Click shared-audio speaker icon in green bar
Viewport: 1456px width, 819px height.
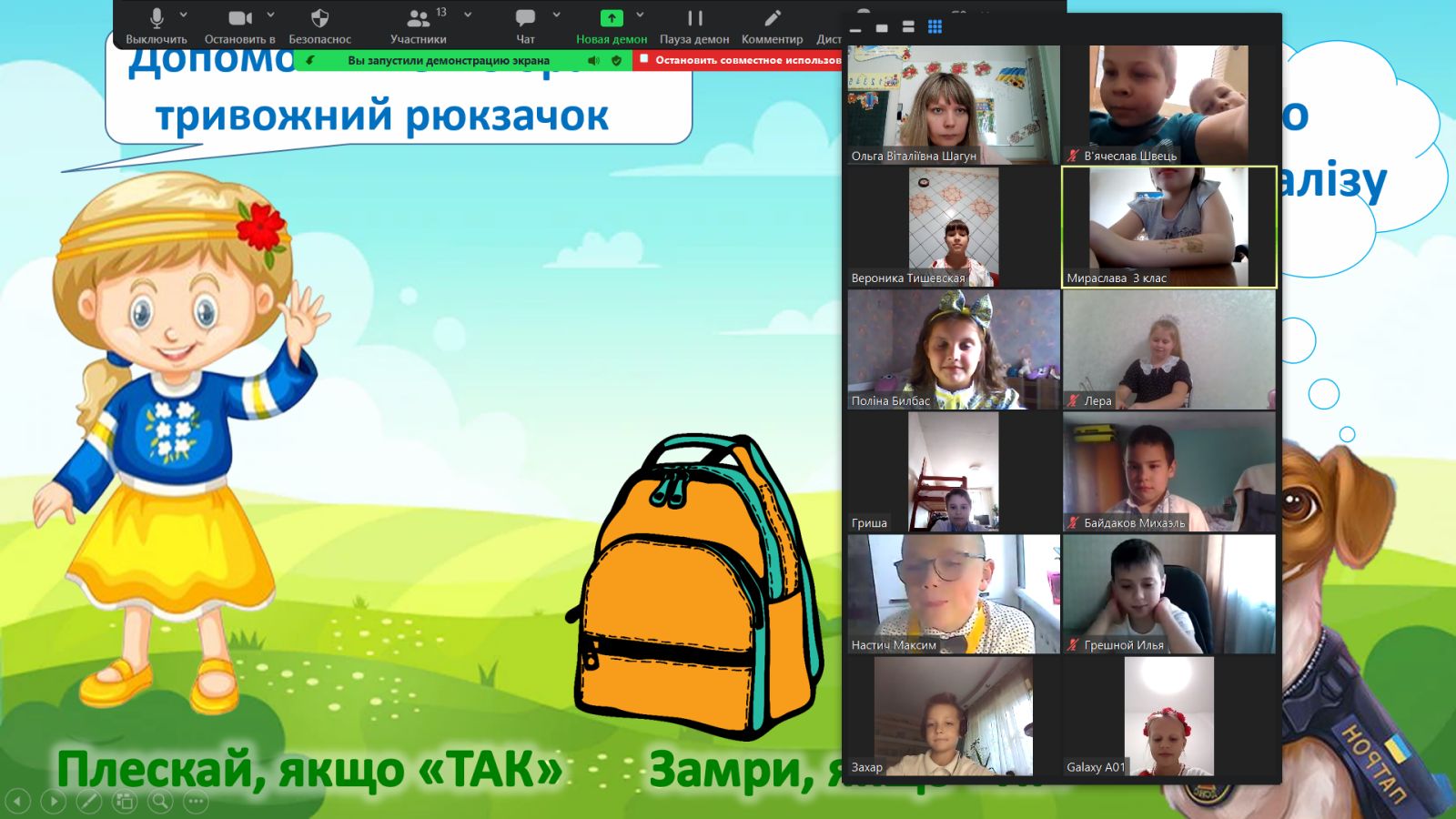click(x=593, y=60)
